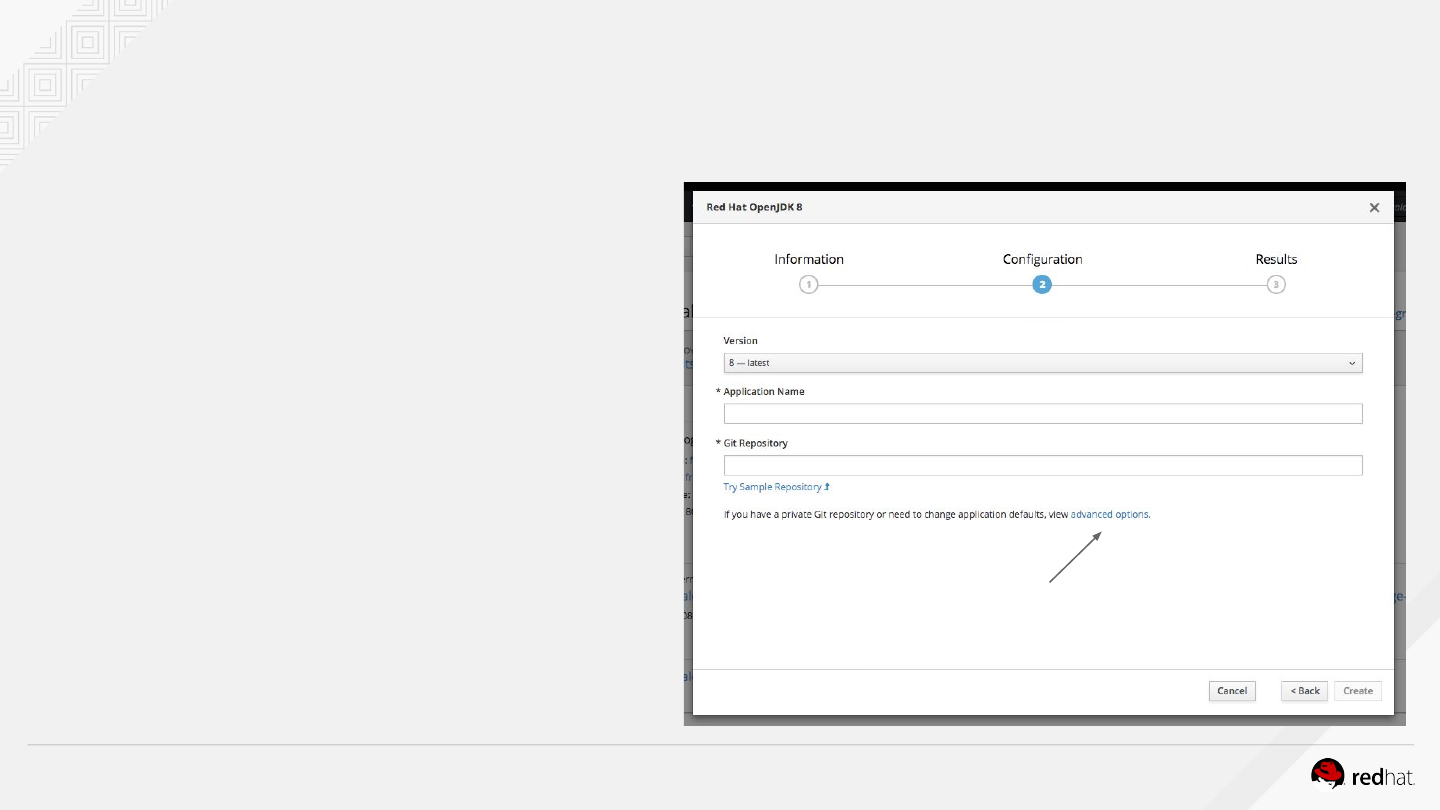The image size is (1440, 810).
Task: Click the Create button
Action: point(1358,691)
